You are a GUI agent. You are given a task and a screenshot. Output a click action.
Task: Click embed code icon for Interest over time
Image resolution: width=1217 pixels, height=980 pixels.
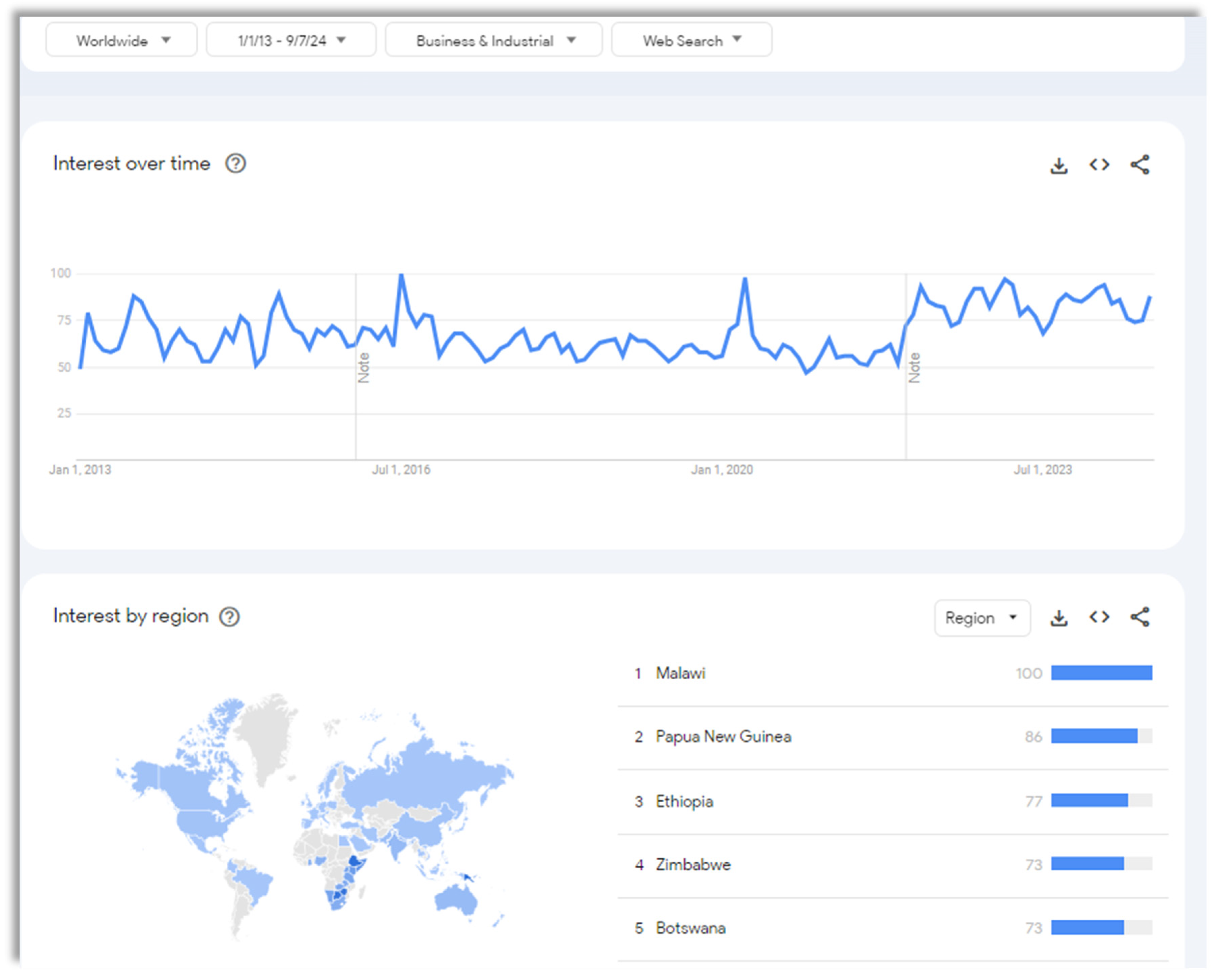click(x=1099, y=165)
